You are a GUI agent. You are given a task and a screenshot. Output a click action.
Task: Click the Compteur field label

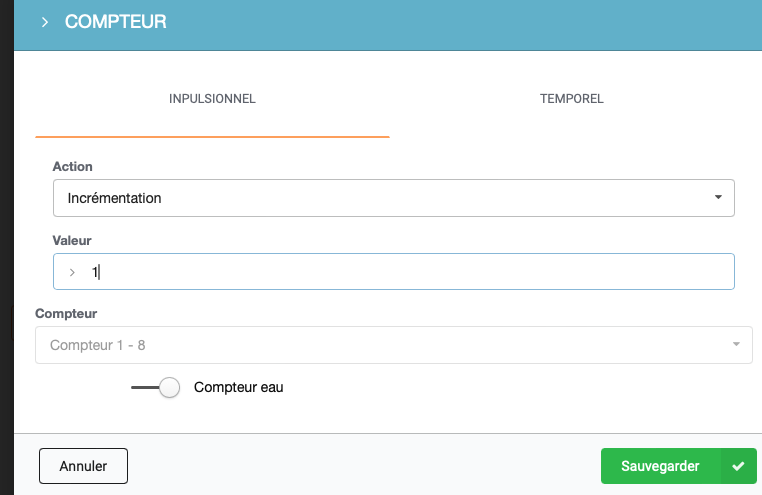pyautogui.click(x=66, y=314)
